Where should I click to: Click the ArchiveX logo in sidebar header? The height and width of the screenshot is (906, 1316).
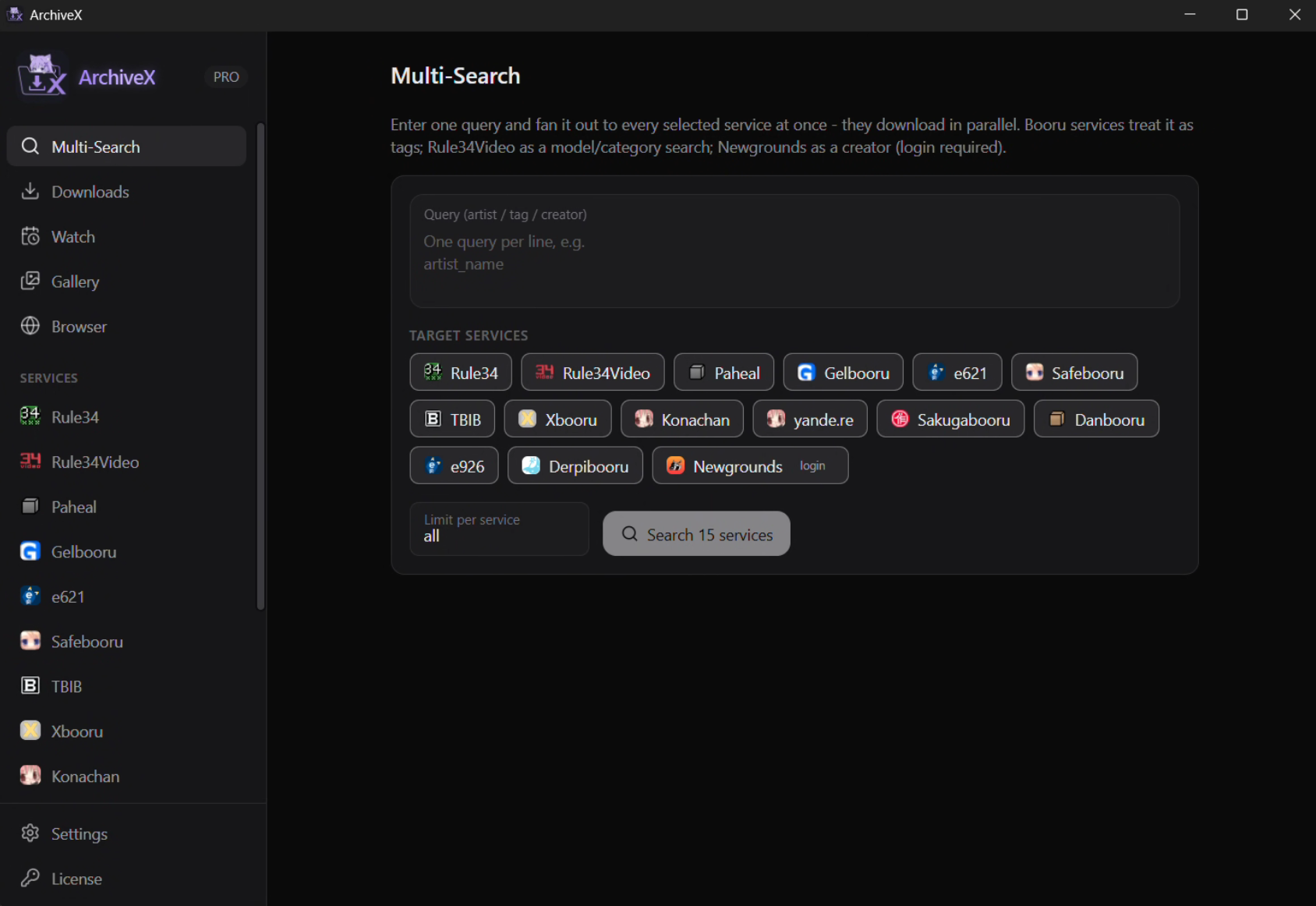[x=42, y=76]
